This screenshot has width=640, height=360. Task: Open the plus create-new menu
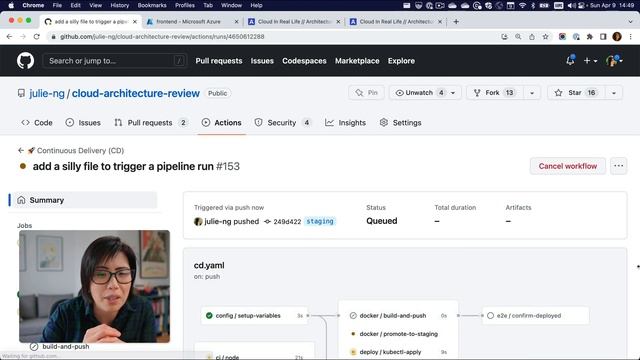click(590, 61)
